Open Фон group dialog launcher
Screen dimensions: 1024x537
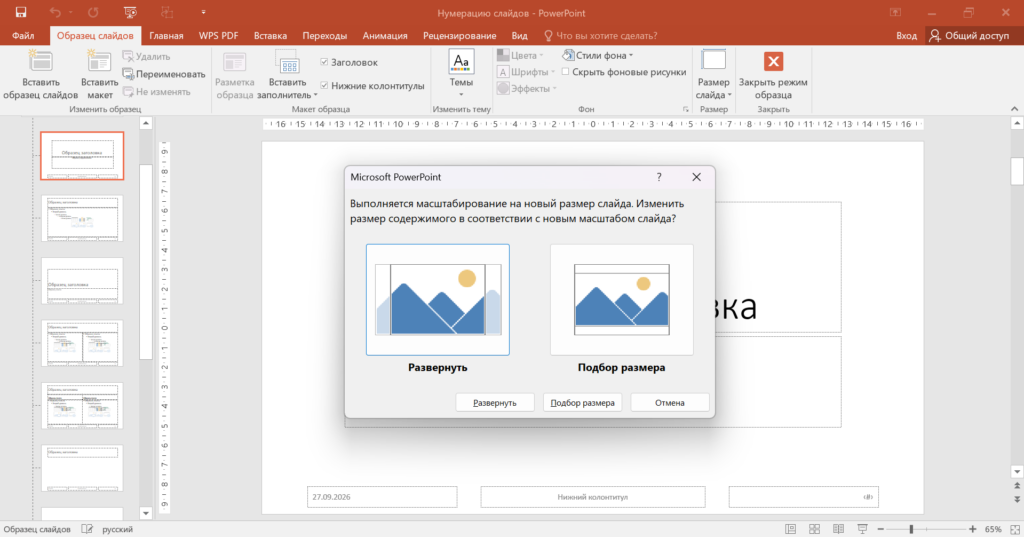coord(686,109)
